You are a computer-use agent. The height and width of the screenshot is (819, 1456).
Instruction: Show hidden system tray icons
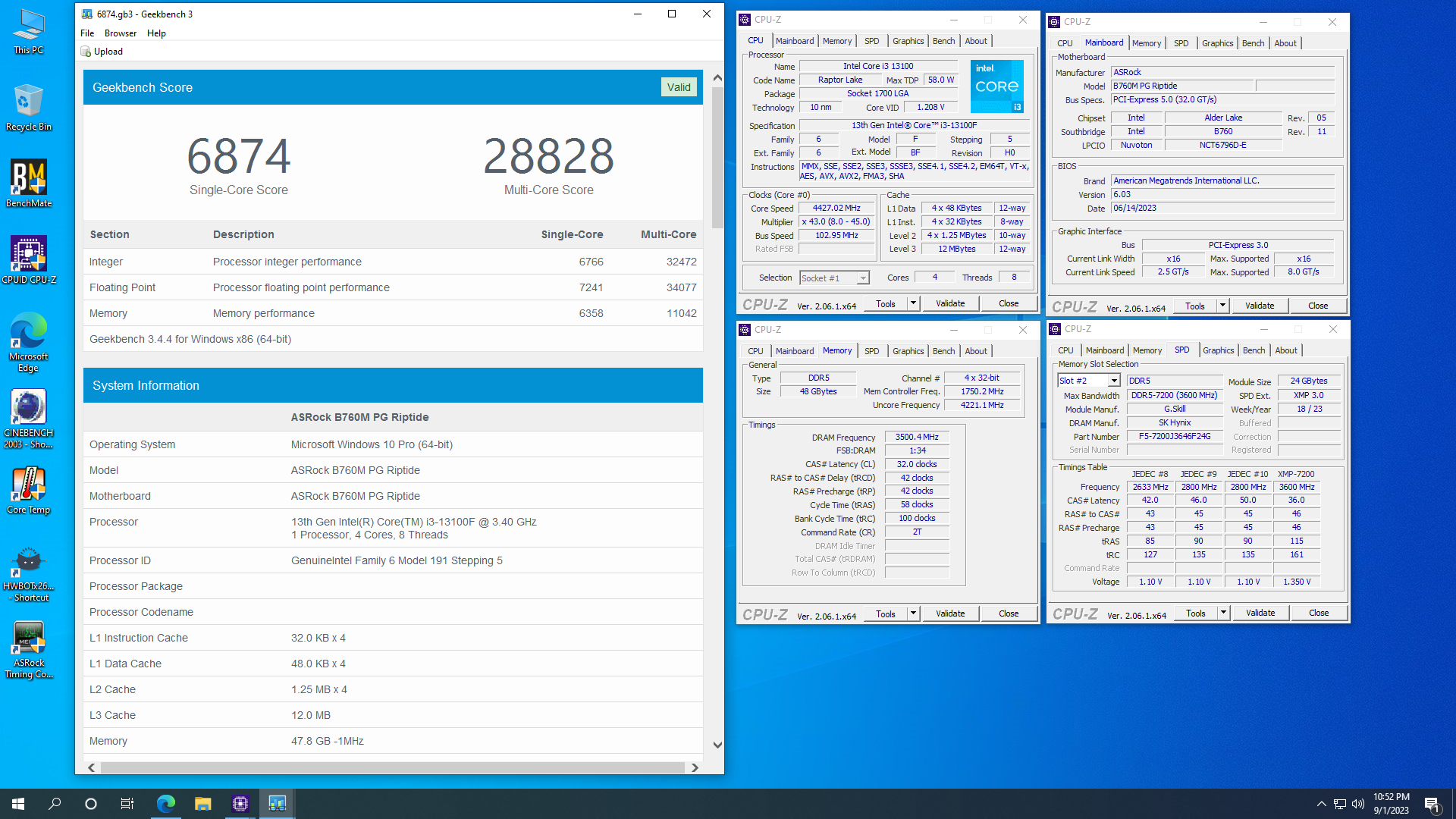1322,804
